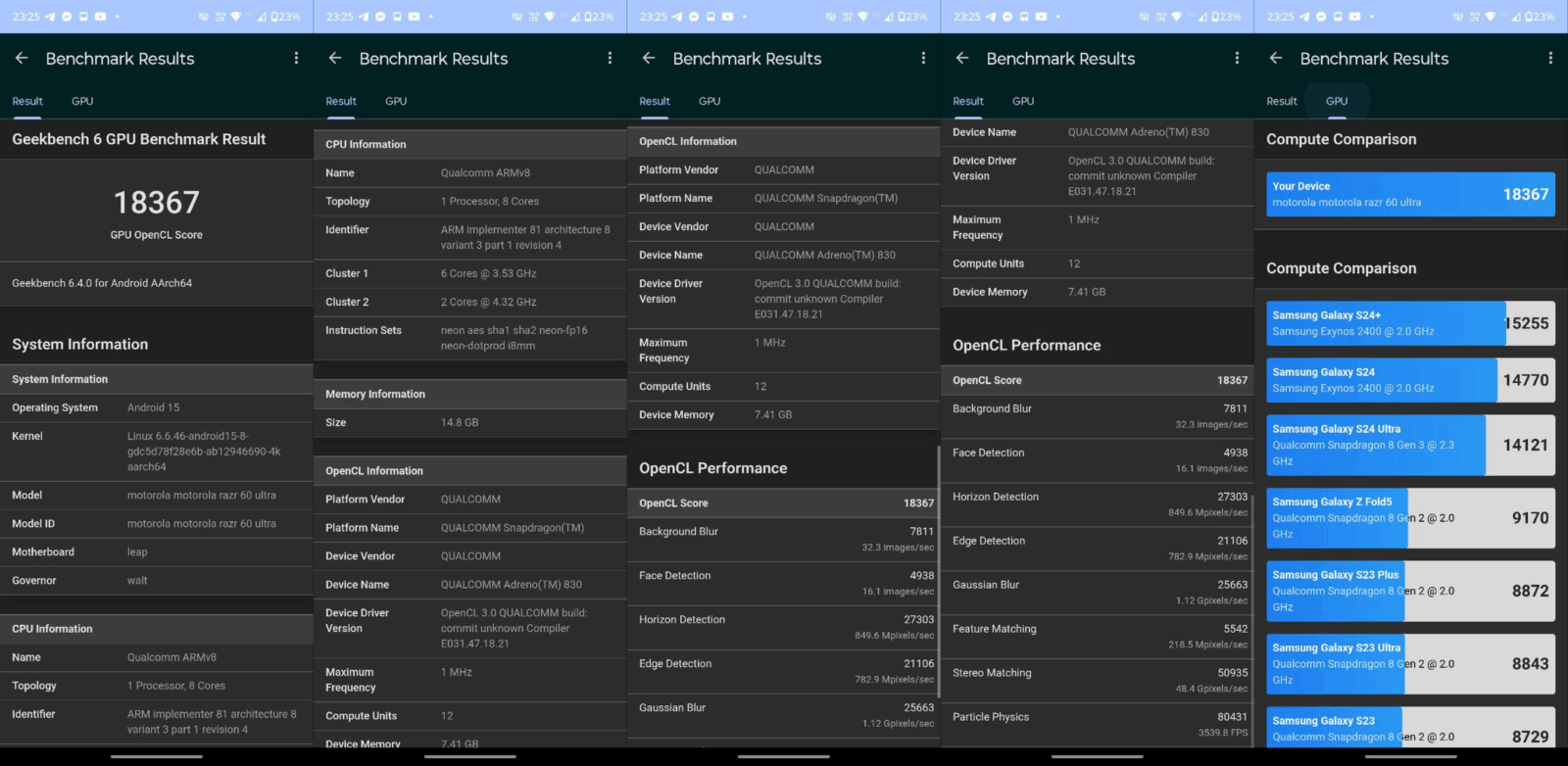The width and height of the screenshot is (1568, 766).
Task: Open three-dot menu on Geekbench 6 GPU Benchmark Result screen
Action: [x=296, y=59]
